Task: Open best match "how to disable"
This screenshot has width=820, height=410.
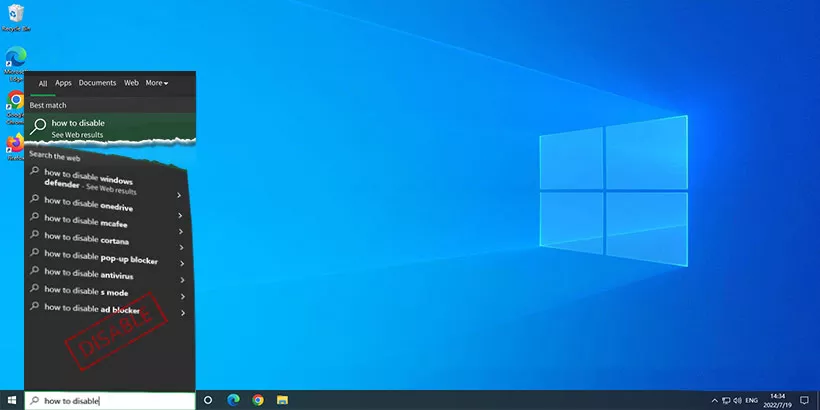Action: click(x=110, y=128)
